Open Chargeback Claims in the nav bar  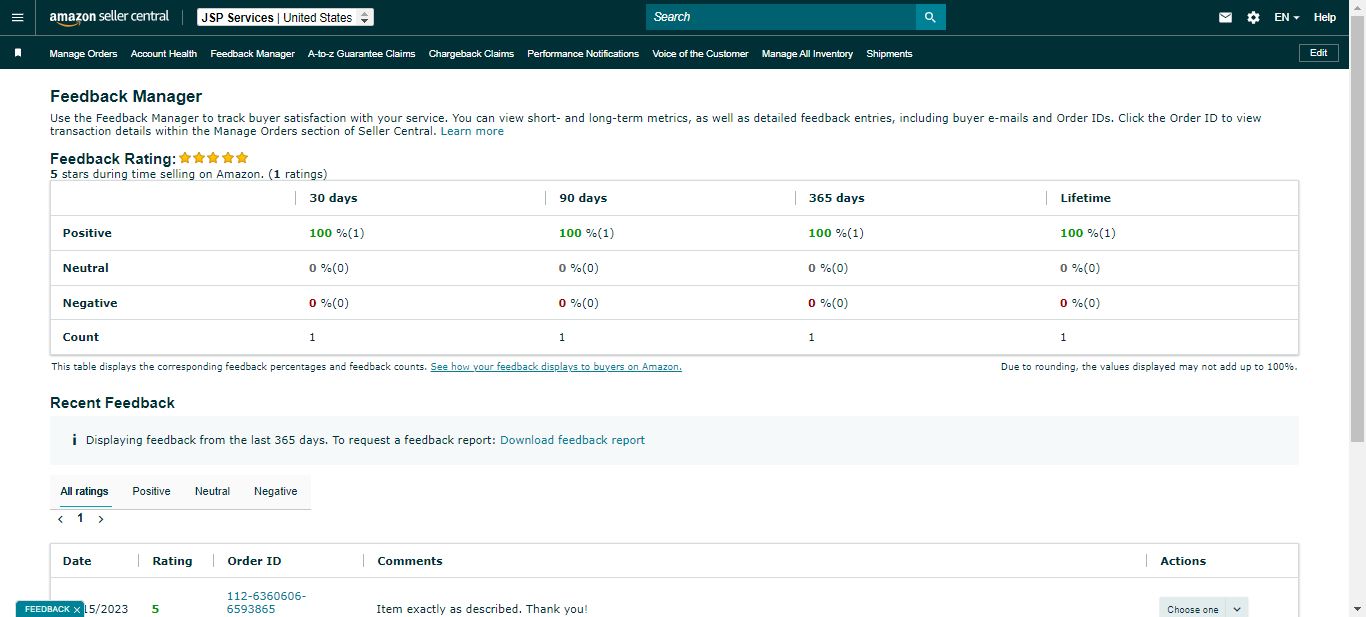[471, 54]
